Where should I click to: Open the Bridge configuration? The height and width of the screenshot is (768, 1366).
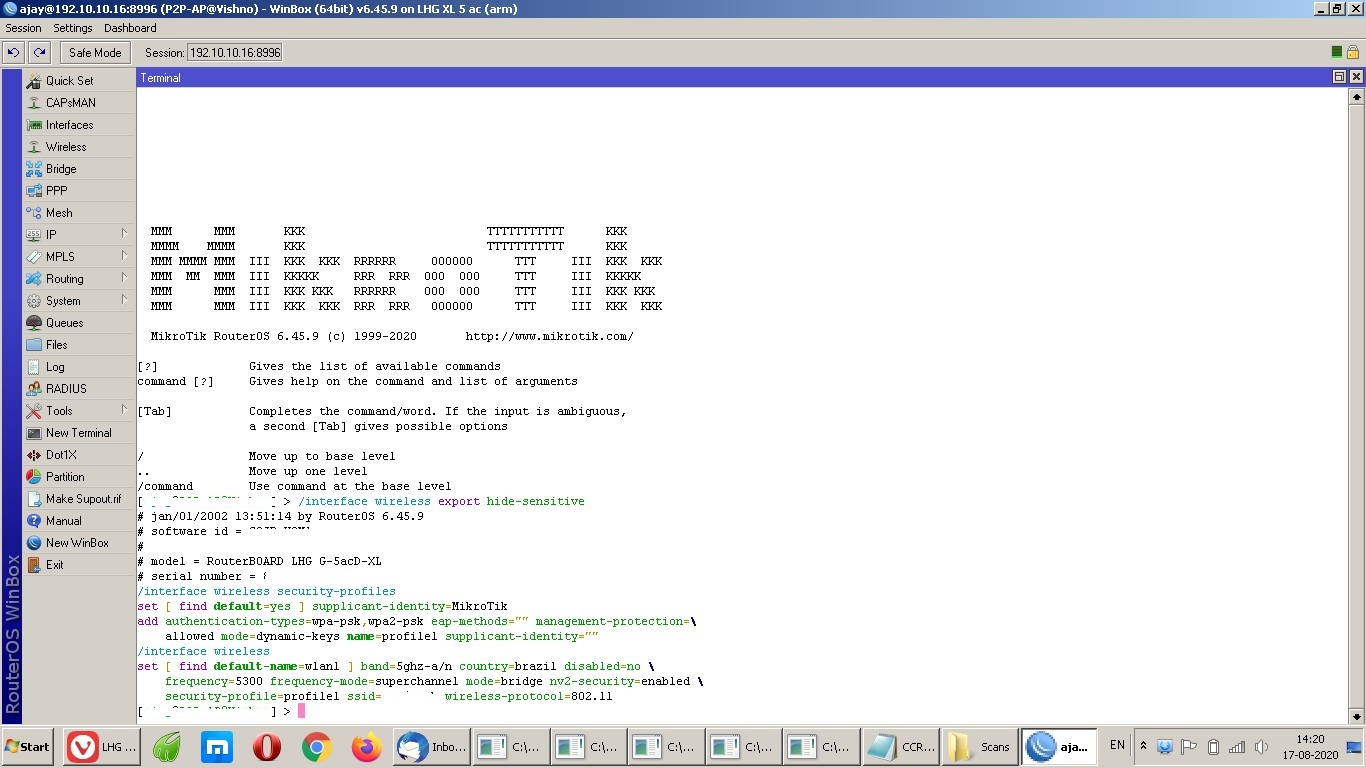[61, 169]
